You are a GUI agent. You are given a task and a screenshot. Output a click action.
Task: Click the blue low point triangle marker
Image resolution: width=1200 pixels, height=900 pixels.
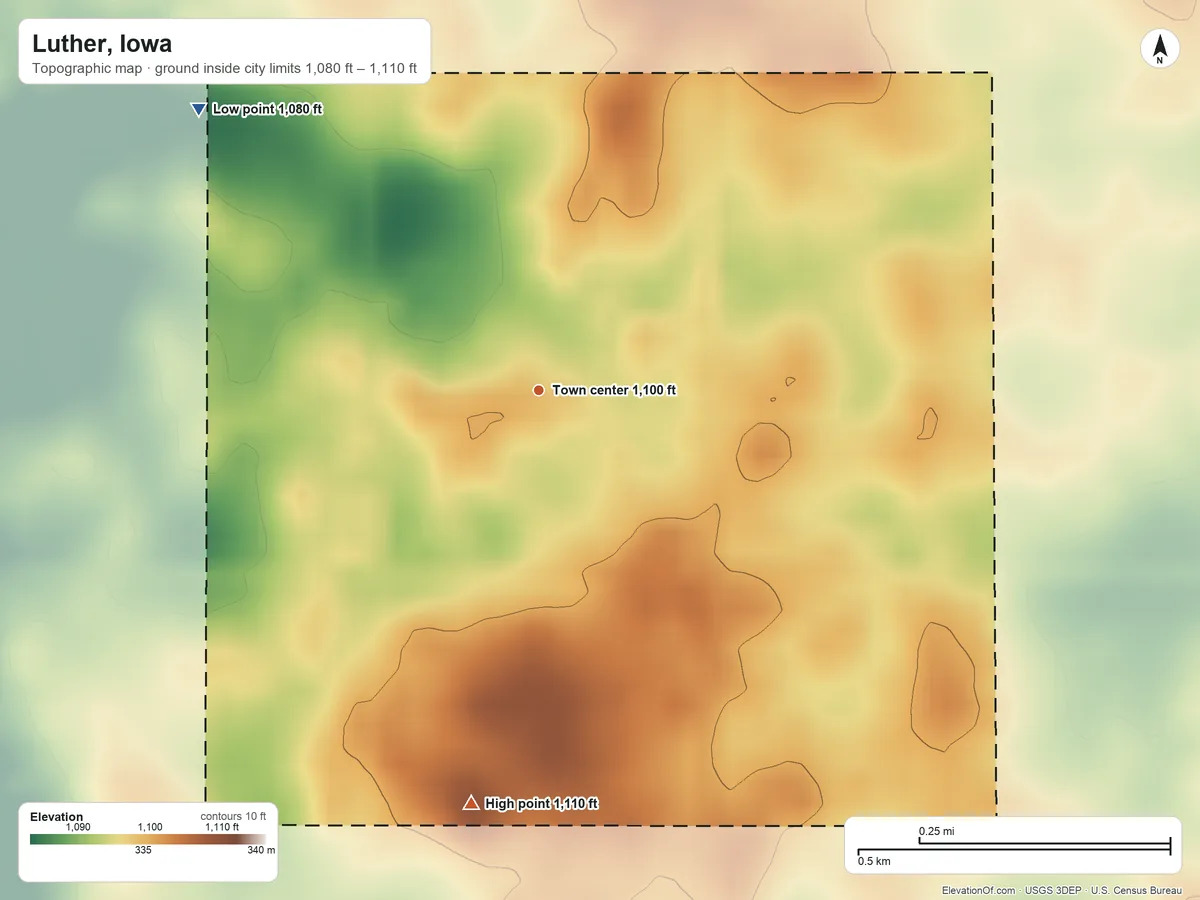pos(198,109)
